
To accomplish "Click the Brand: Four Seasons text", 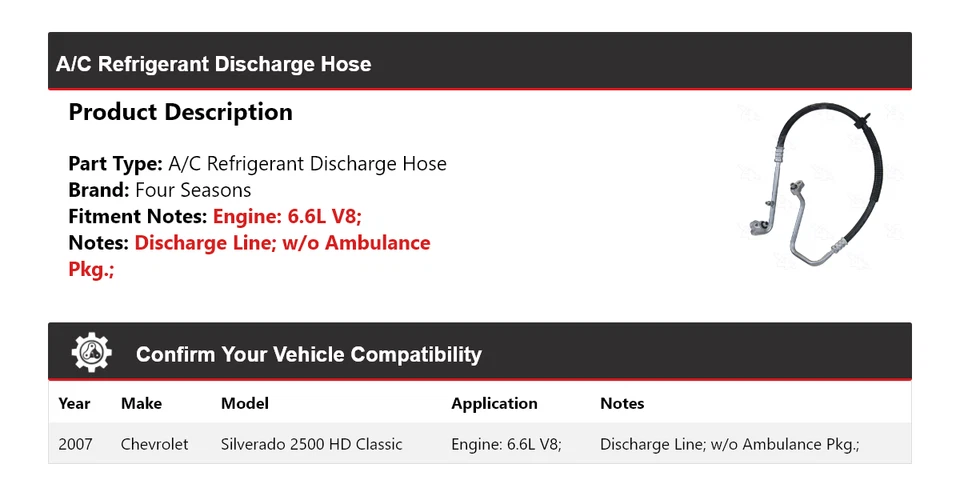I will point(160,190).
